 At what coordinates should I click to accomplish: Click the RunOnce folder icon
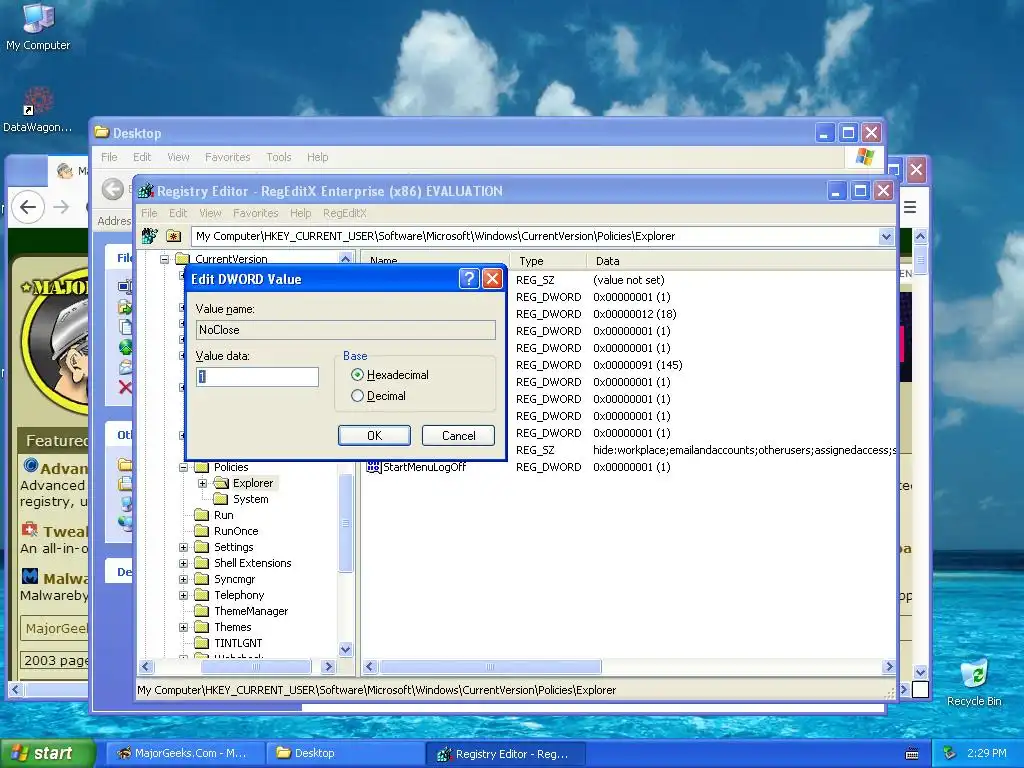click(x=202, y=531)
